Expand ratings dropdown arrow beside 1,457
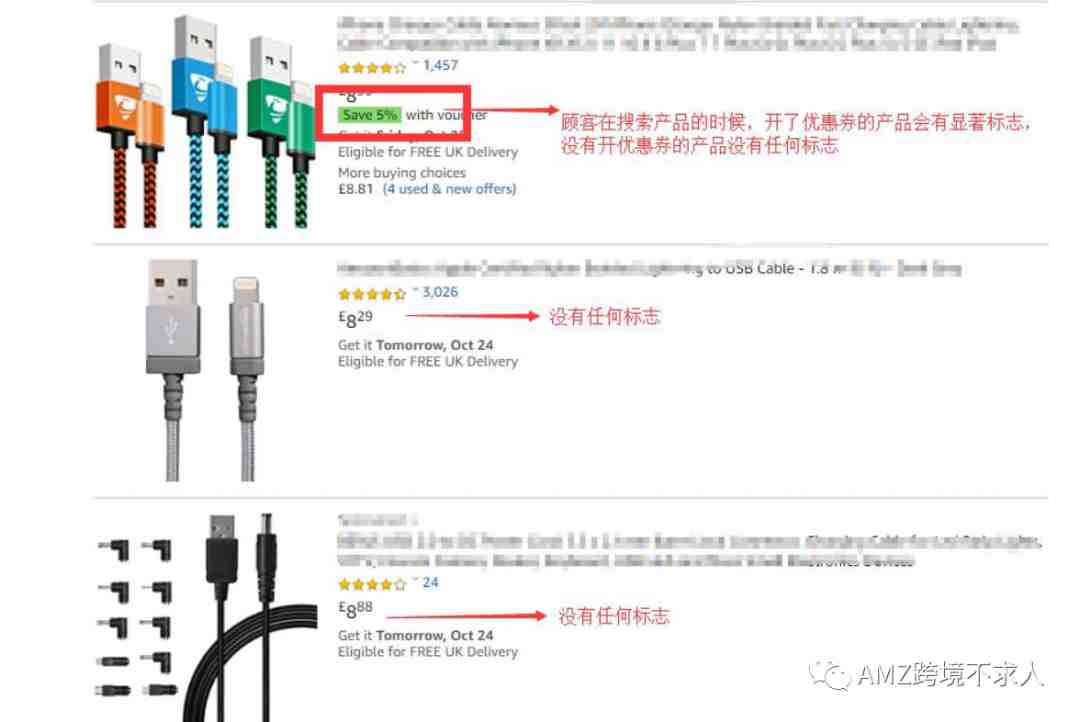 pyautogui.click(x=415, y=63)
